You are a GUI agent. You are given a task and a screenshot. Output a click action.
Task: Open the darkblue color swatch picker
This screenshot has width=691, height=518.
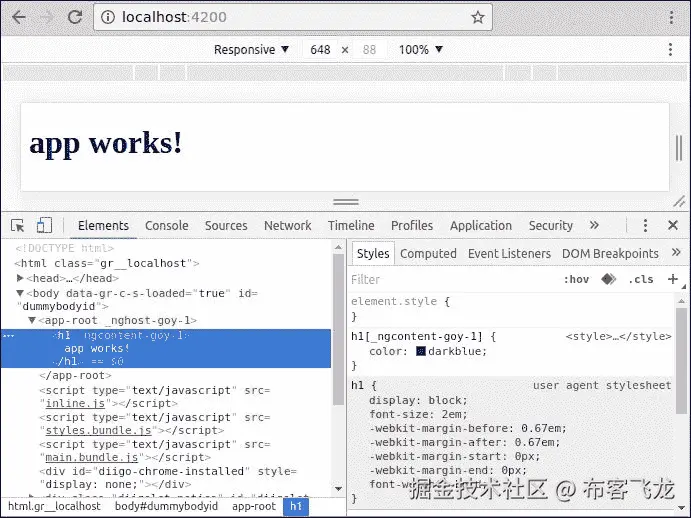(x=421, y=351)
